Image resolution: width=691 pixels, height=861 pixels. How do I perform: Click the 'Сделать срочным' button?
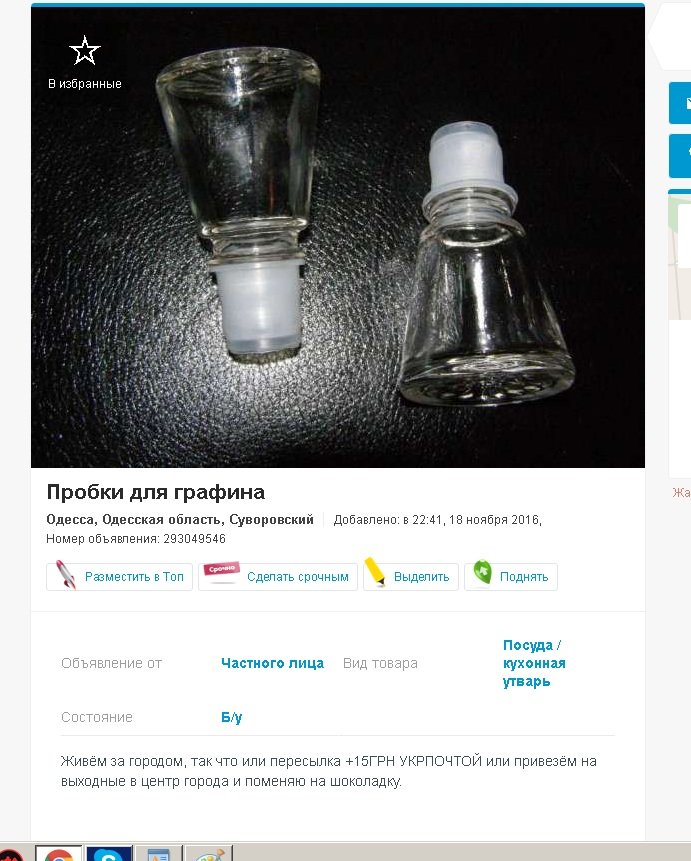278,577
